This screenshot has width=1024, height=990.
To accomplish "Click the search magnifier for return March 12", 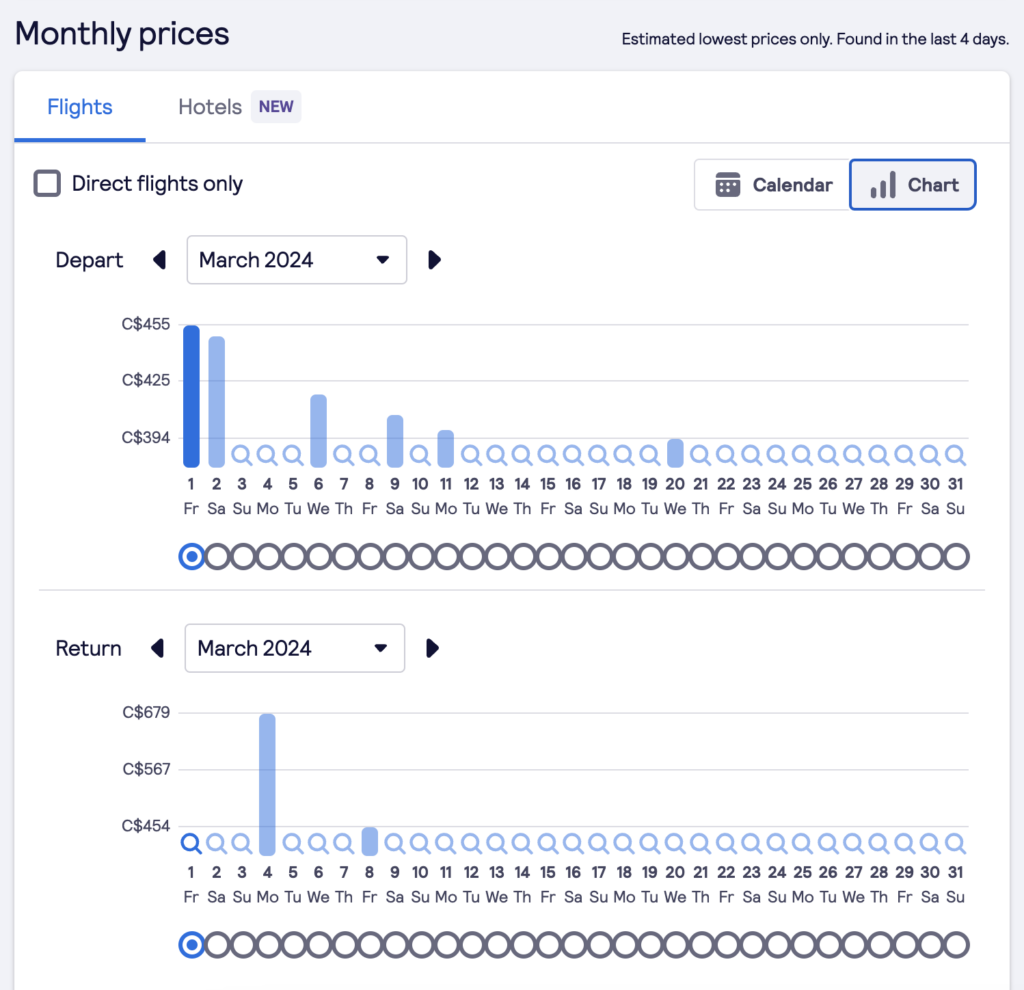I will click(x=471, y=843).
